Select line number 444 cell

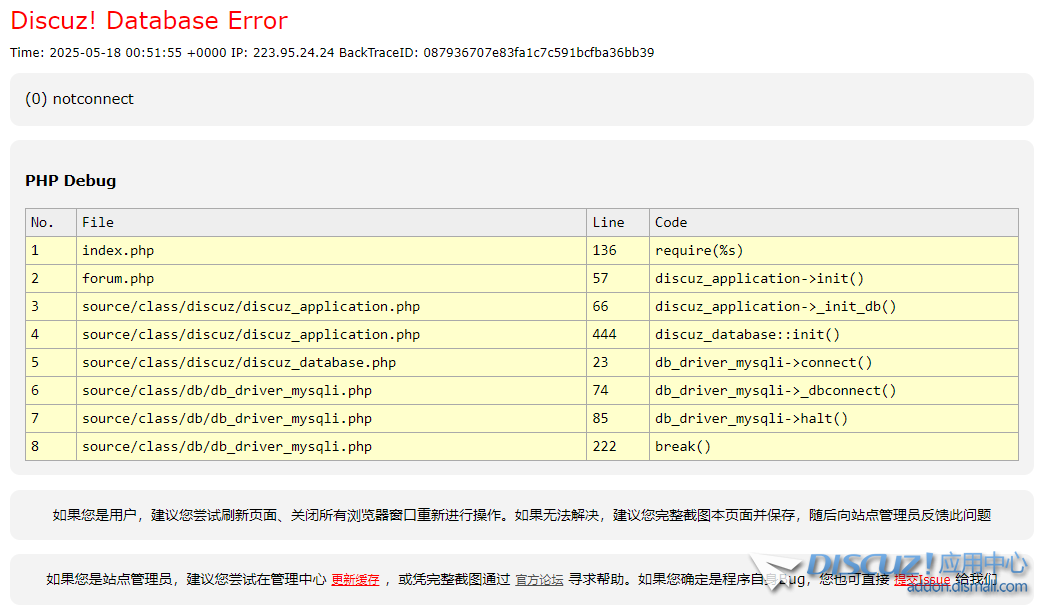[618, 334]
